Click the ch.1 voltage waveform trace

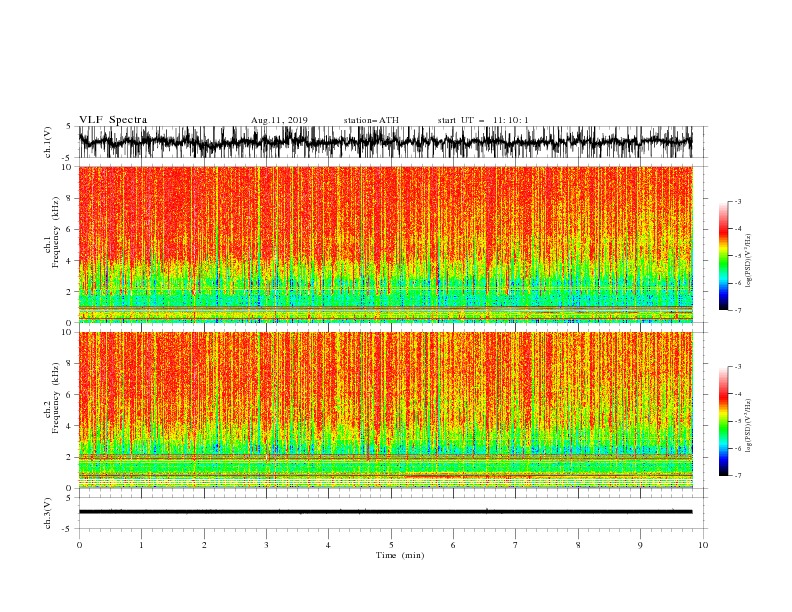coord(385,142)
